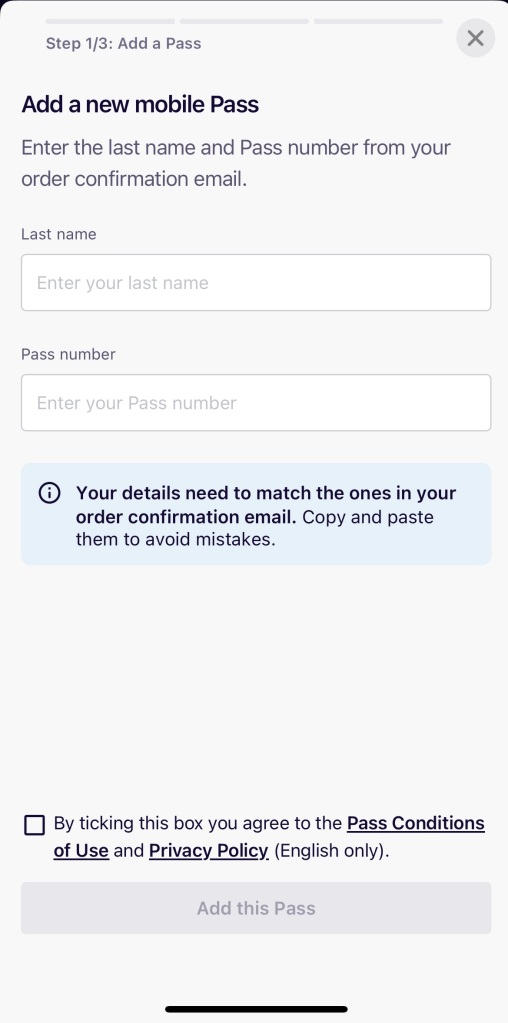The width and height of the screenshot is (508, 1023).
Task: Focus the Last name input field
Action: pyautogui.click(x=256, y=282)
